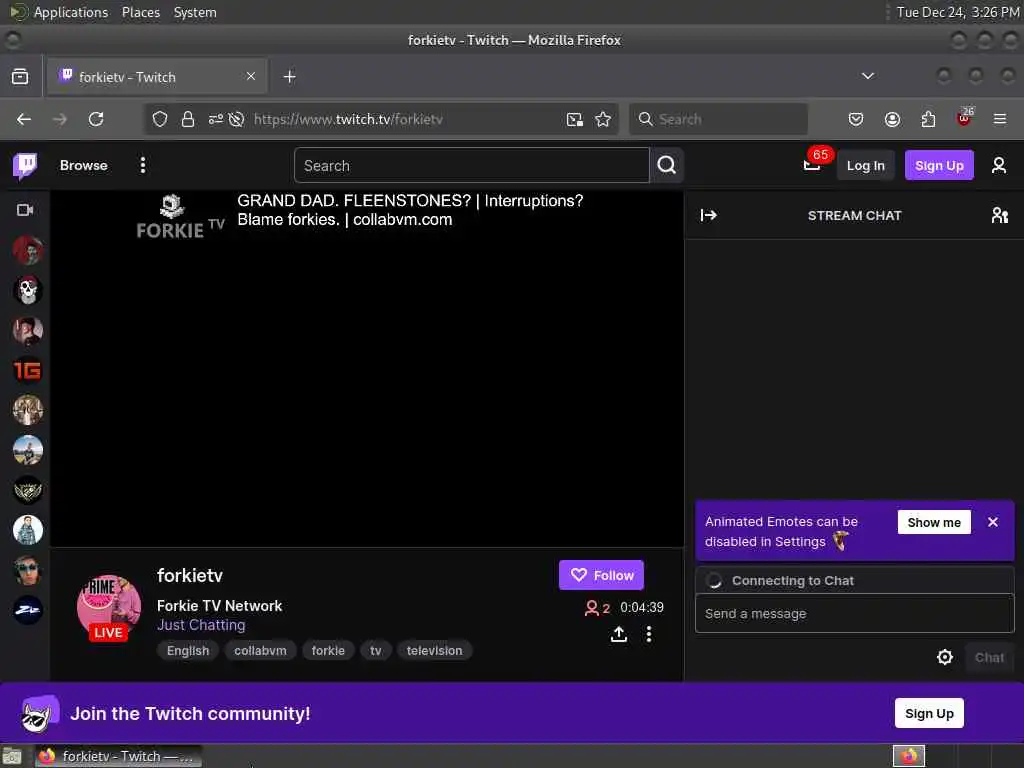Dismiss the Animated Emotes notice

coord(993,522)
